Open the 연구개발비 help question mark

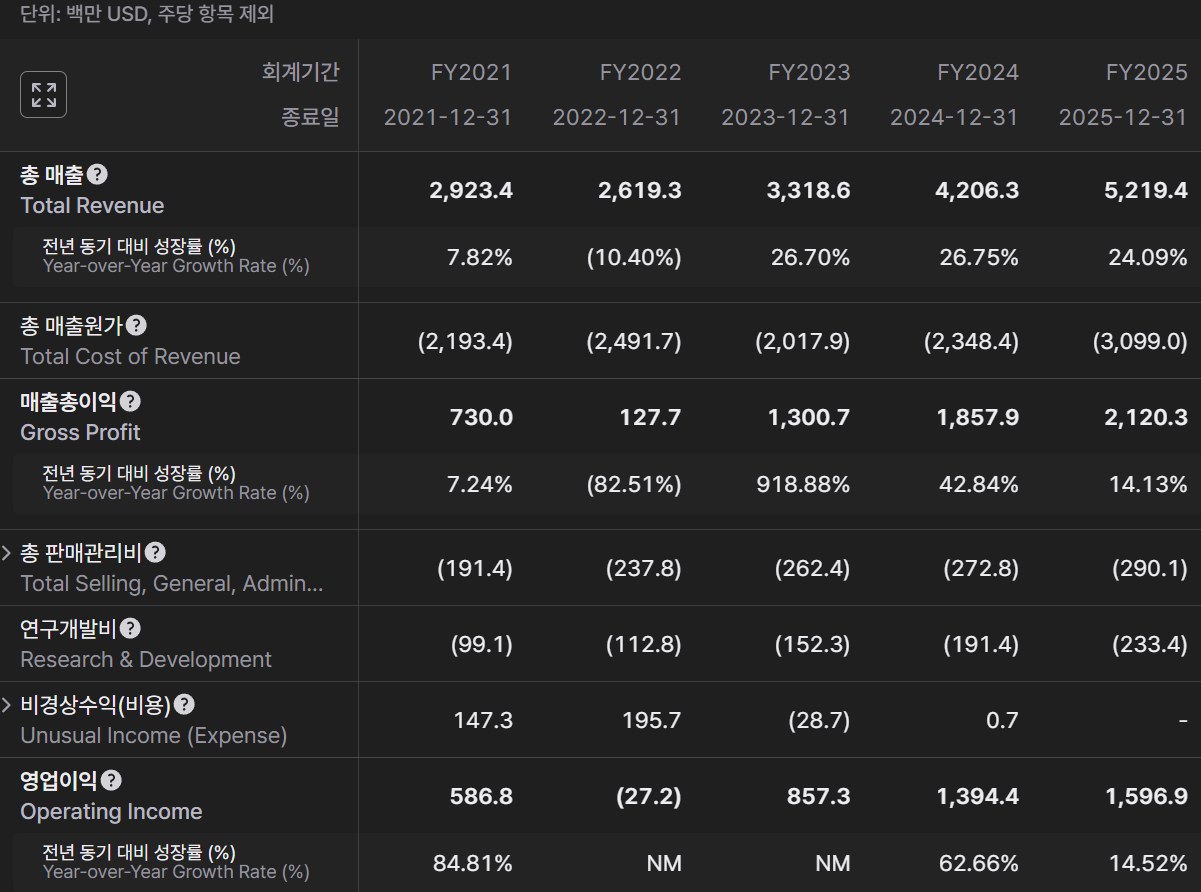point(130,628)
